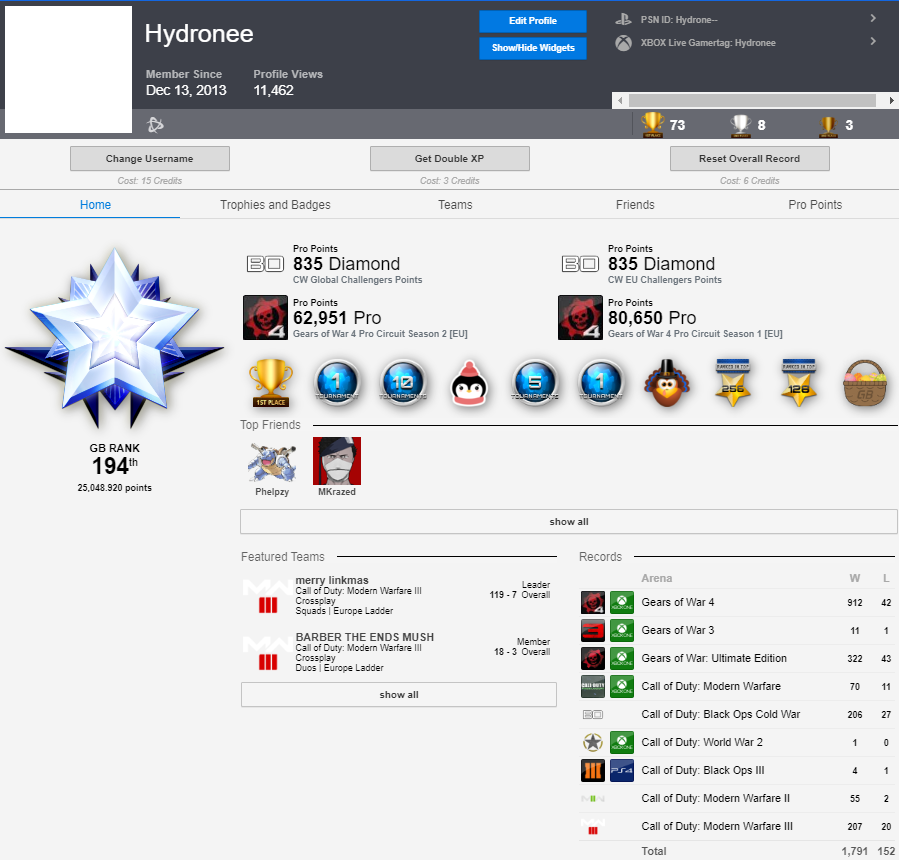The width and height of the screenshot is (899, 860).
Task: Open the BARBER THE ENDS MUSH team link
Action: (365, 637)
